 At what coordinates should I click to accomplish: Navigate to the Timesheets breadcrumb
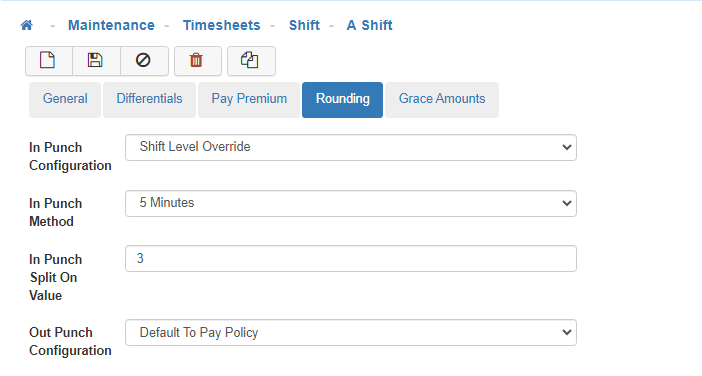coord(222,25)
